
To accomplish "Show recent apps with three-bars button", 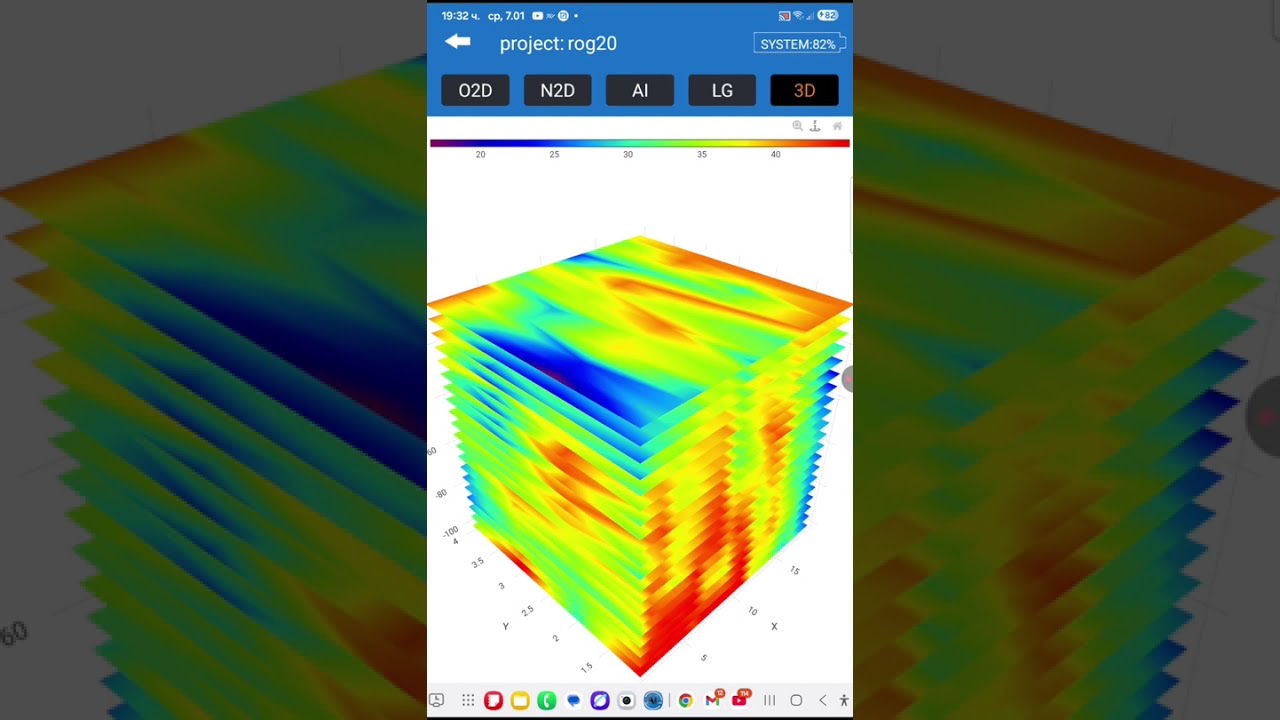I will point(769,701).
